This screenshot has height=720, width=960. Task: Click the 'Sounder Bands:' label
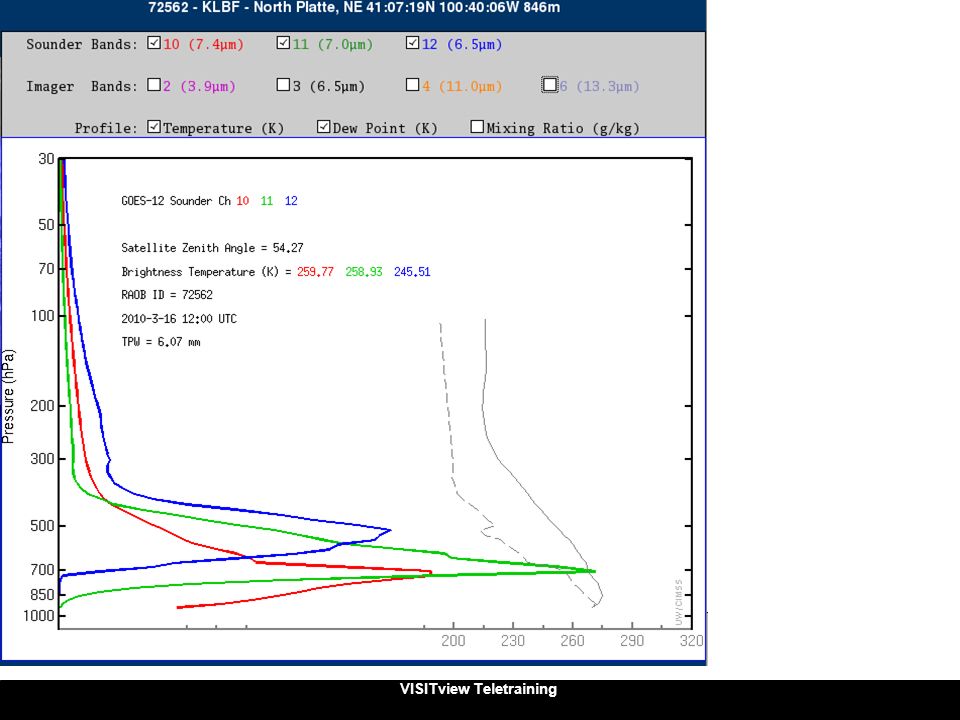pos(82,44)
